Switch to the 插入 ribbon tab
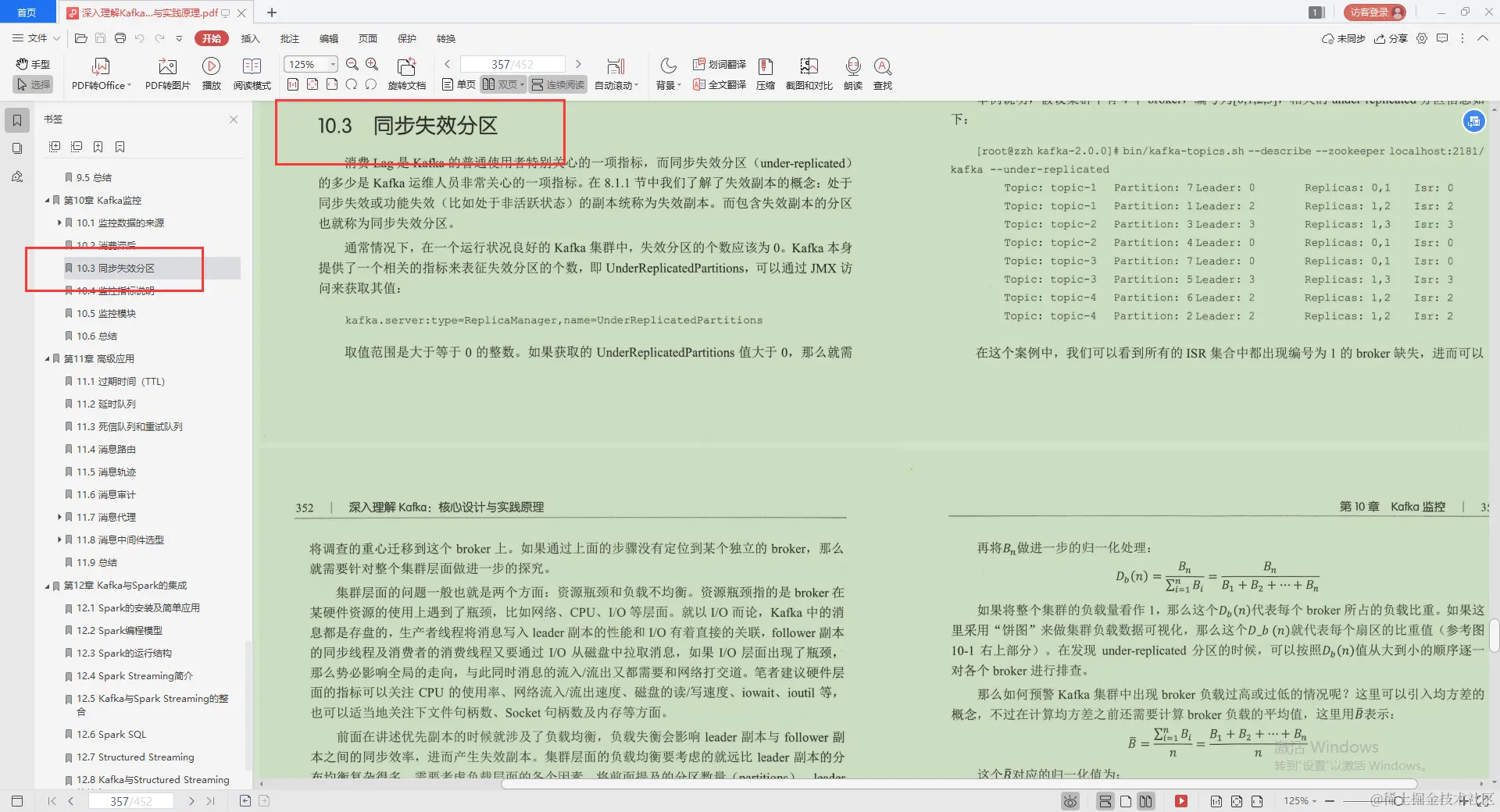 (249, 38)
